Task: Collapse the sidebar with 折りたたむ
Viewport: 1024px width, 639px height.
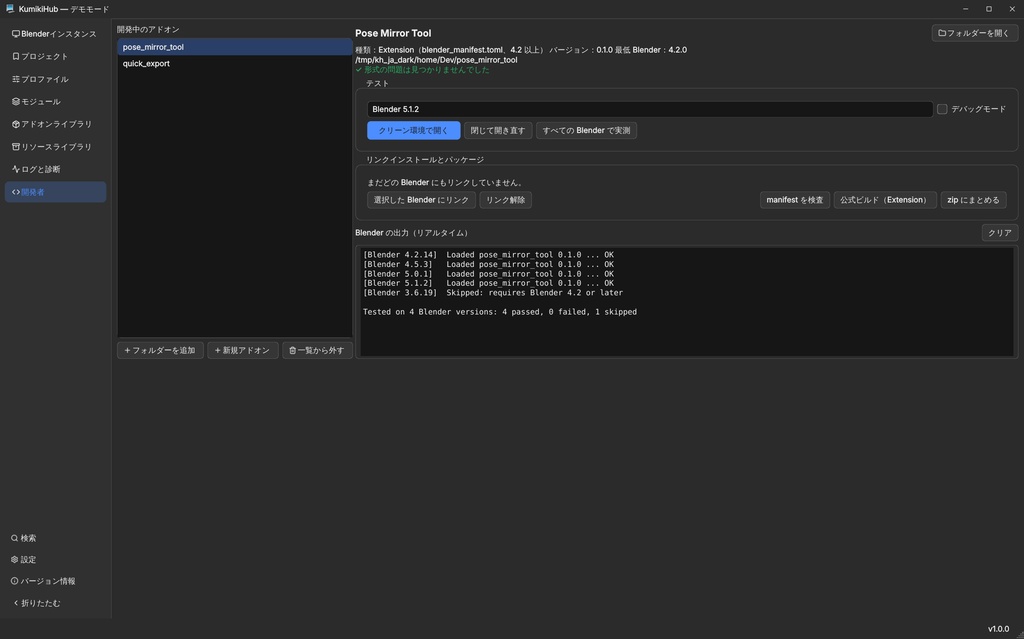Action: 56,603
